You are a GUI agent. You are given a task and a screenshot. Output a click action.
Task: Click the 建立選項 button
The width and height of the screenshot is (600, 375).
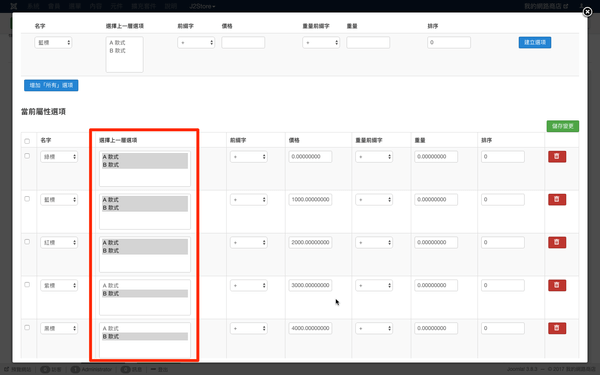click(x=535, y=42)
